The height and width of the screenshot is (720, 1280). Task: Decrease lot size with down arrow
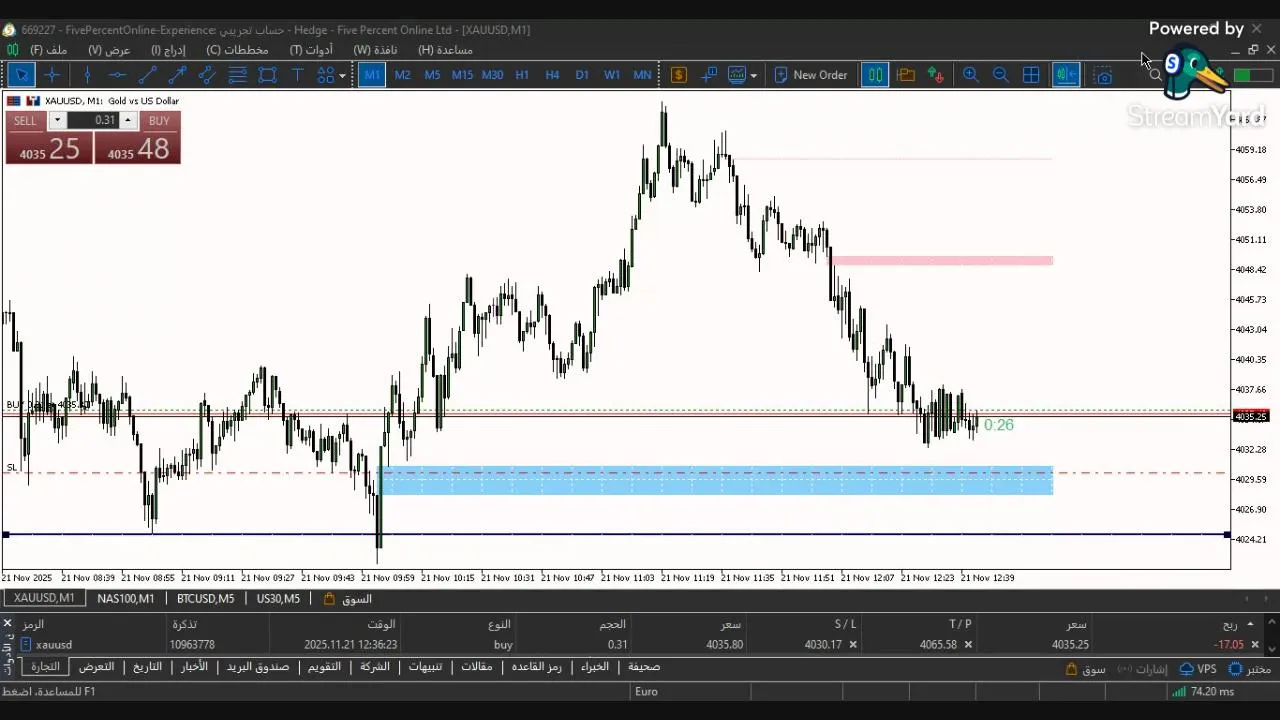pos(57,120)
